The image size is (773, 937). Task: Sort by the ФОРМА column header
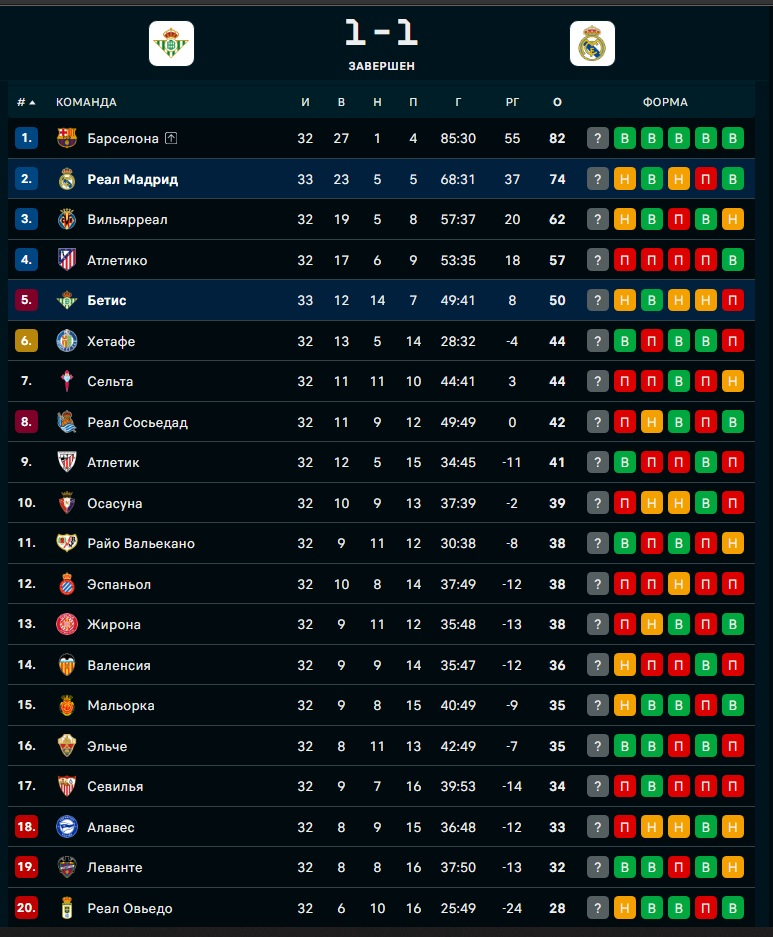tap(665, 102)
